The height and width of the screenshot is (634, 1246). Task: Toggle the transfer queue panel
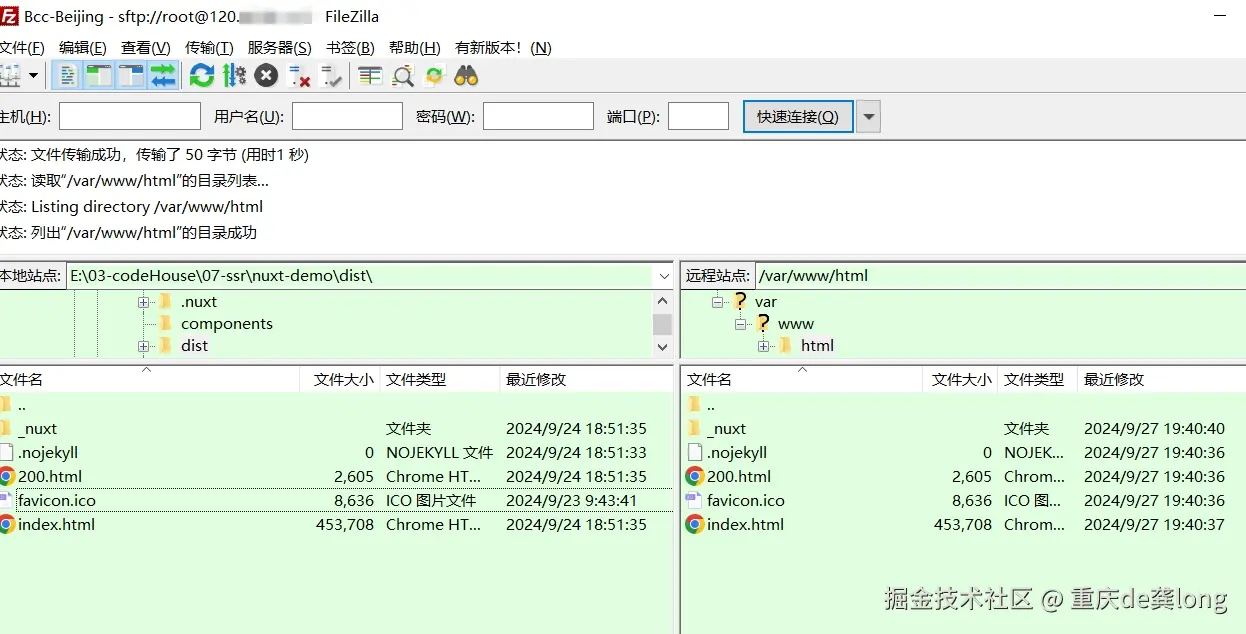click(164, 75)
